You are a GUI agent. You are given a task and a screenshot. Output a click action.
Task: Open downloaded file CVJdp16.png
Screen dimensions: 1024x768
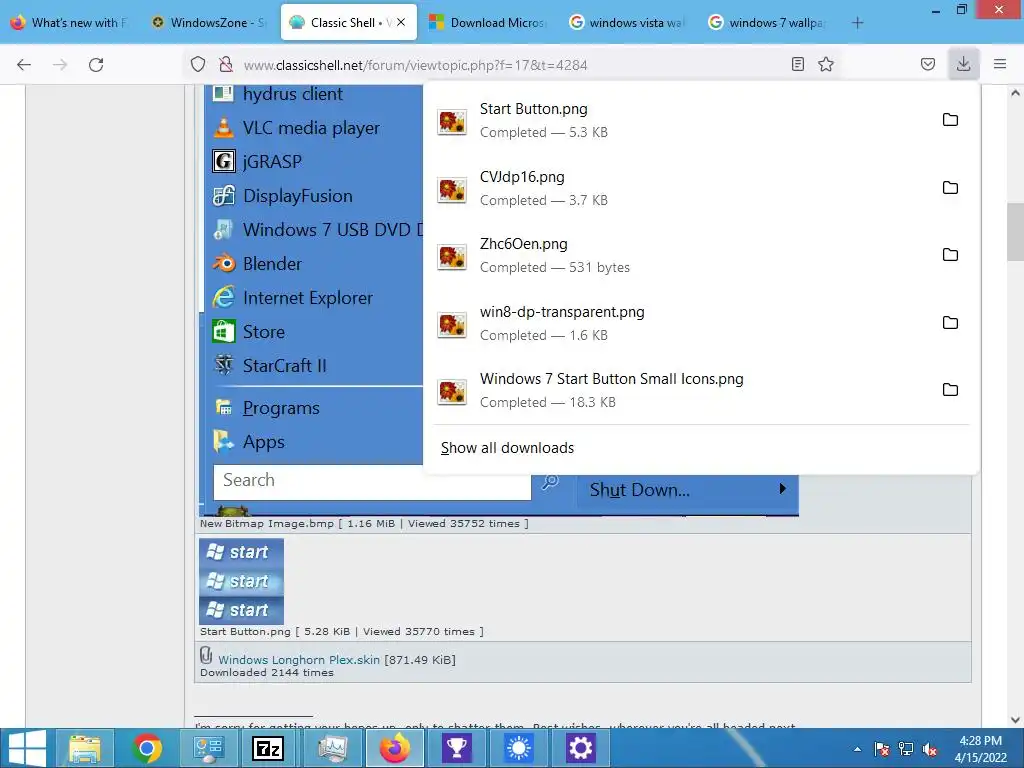[679, 188]
